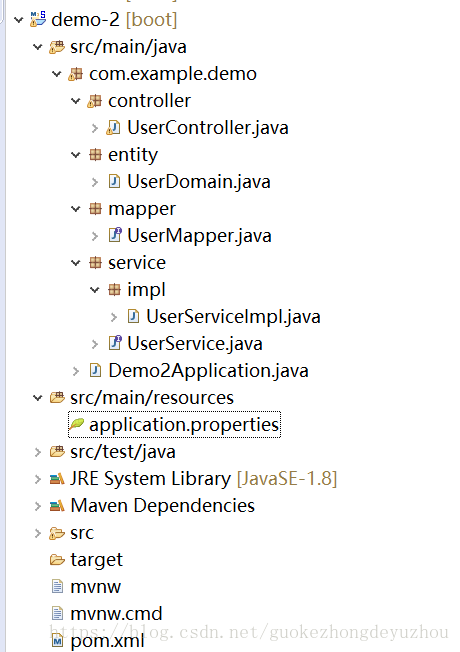The width and height of the screenshot is (460, 652).
Task: Expand the JRE System Library node
Action: coord(38,479)
